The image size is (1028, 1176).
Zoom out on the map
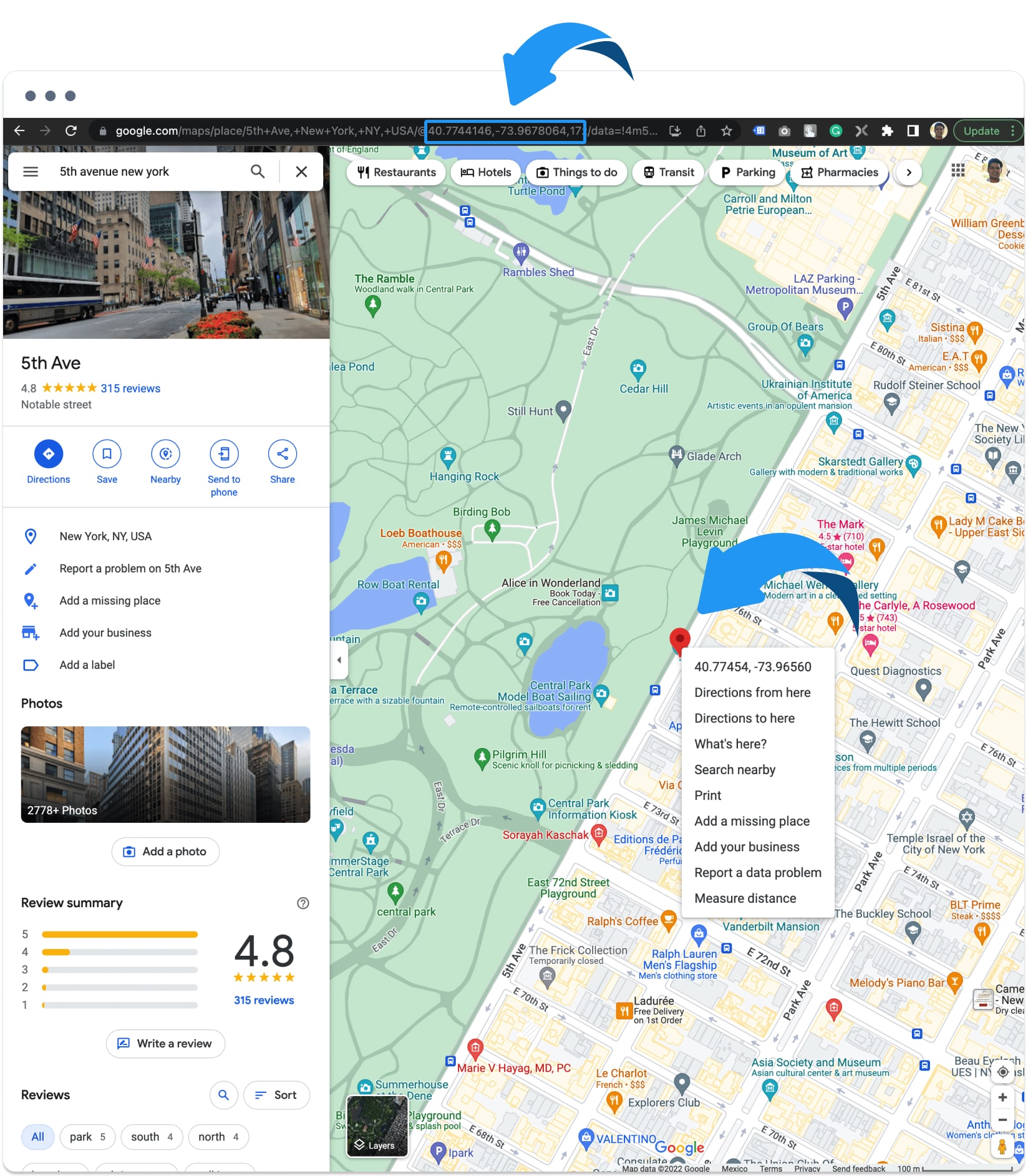click(1002, 1120)
